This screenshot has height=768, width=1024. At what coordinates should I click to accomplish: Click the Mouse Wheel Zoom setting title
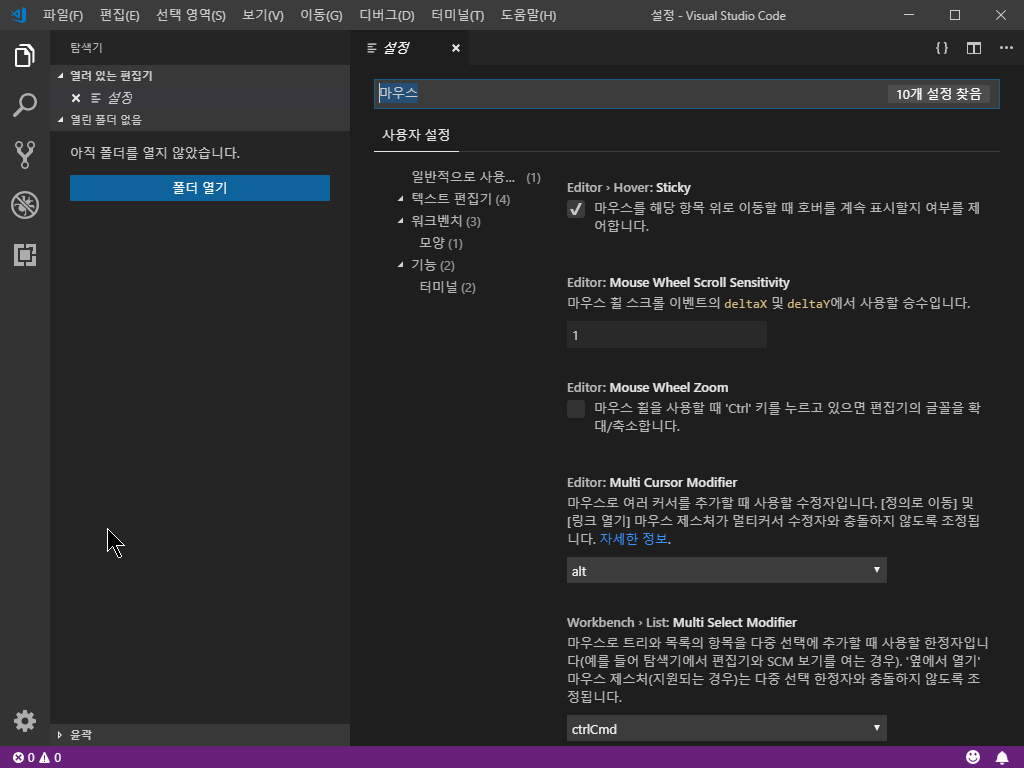(x=647, y=387)
